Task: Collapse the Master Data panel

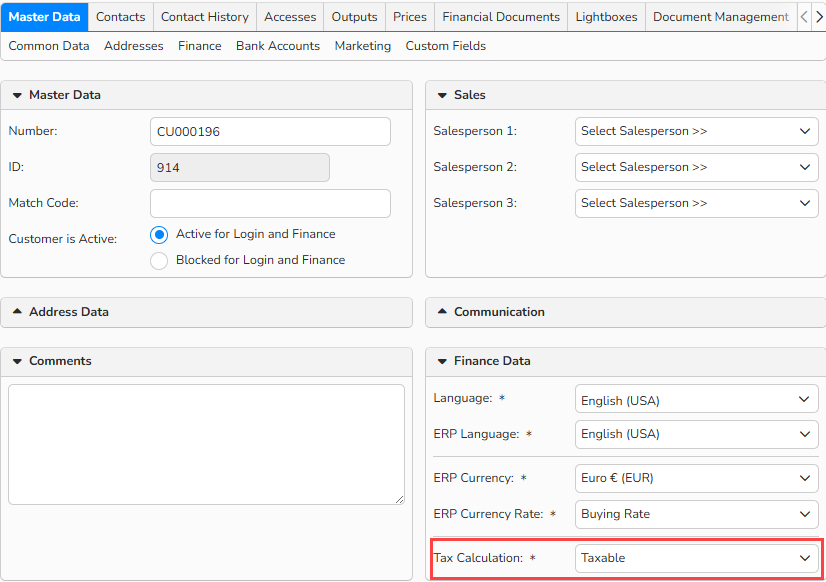Action: [17, 95]
